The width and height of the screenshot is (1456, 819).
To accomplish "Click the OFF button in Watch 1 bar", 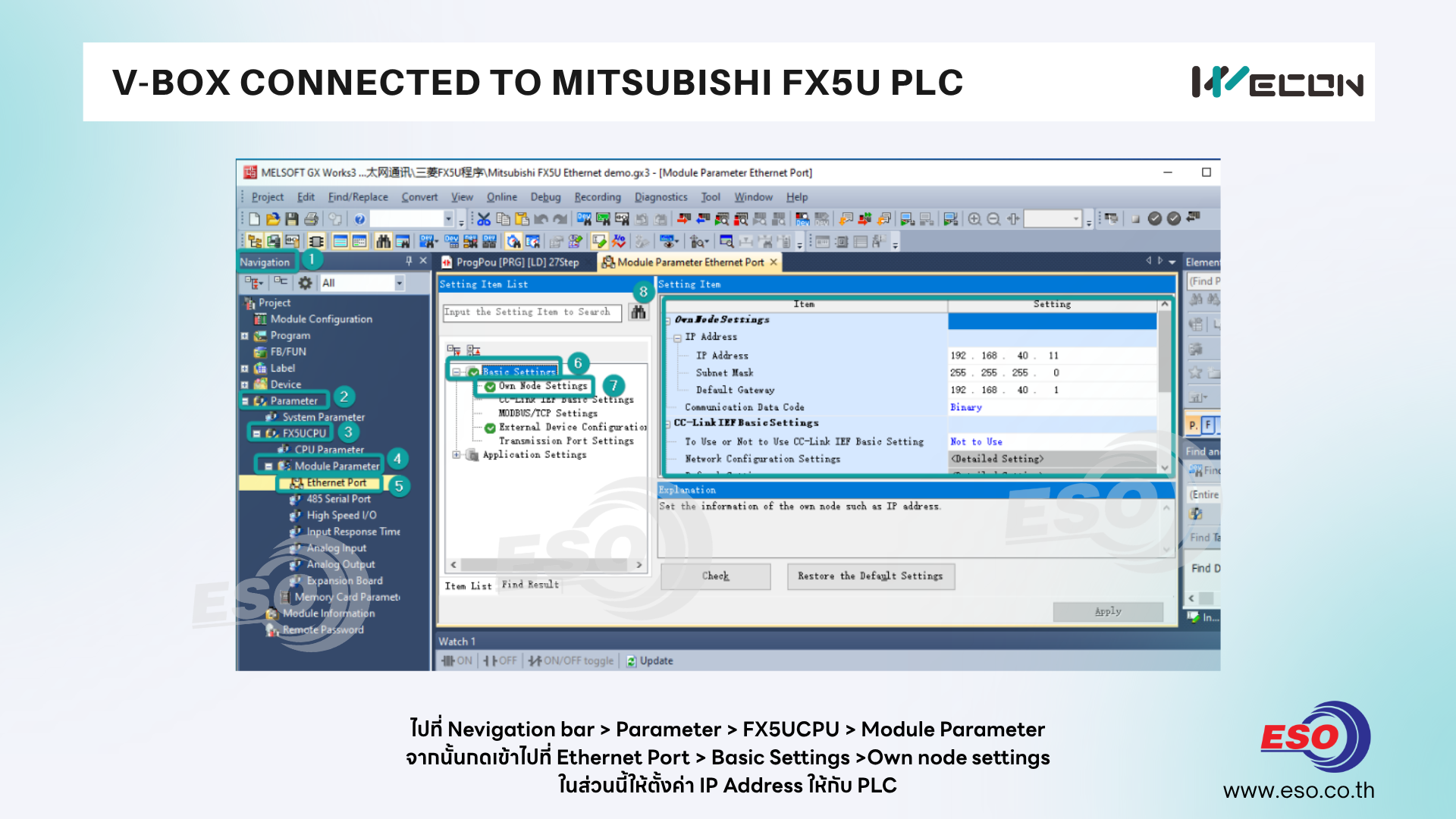I will tap(500, 661).
